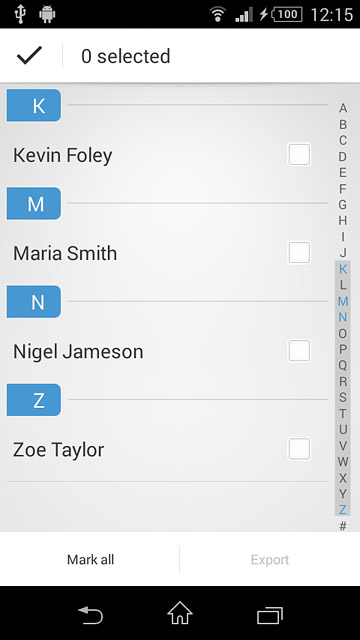Image resolution: width=360 pixels, height=640 pixels.
Task: Select letter M in side index
Action: [343, 301]
